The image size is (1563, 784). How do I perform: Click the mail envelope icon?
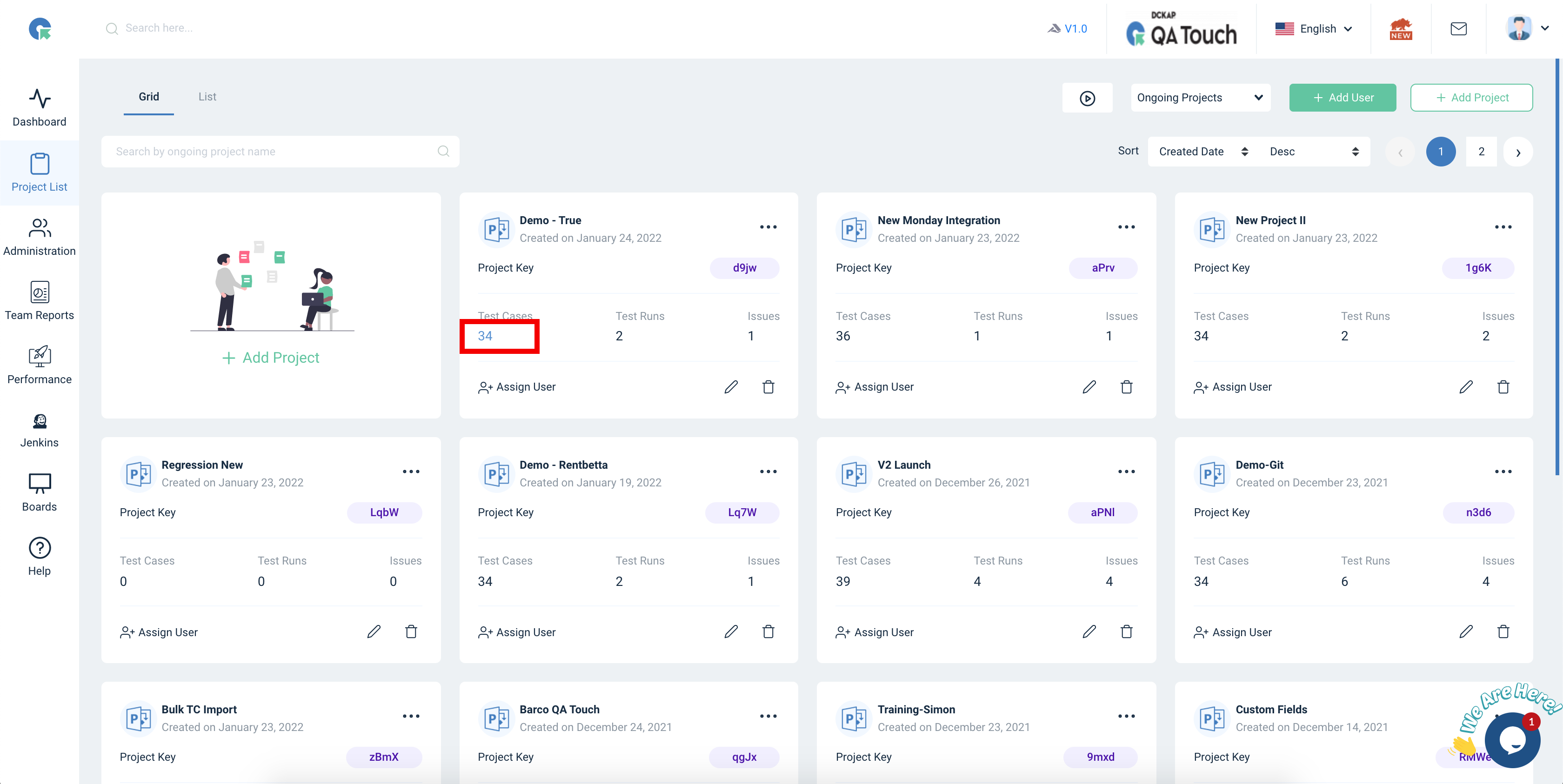click(x=1458, y=28)
